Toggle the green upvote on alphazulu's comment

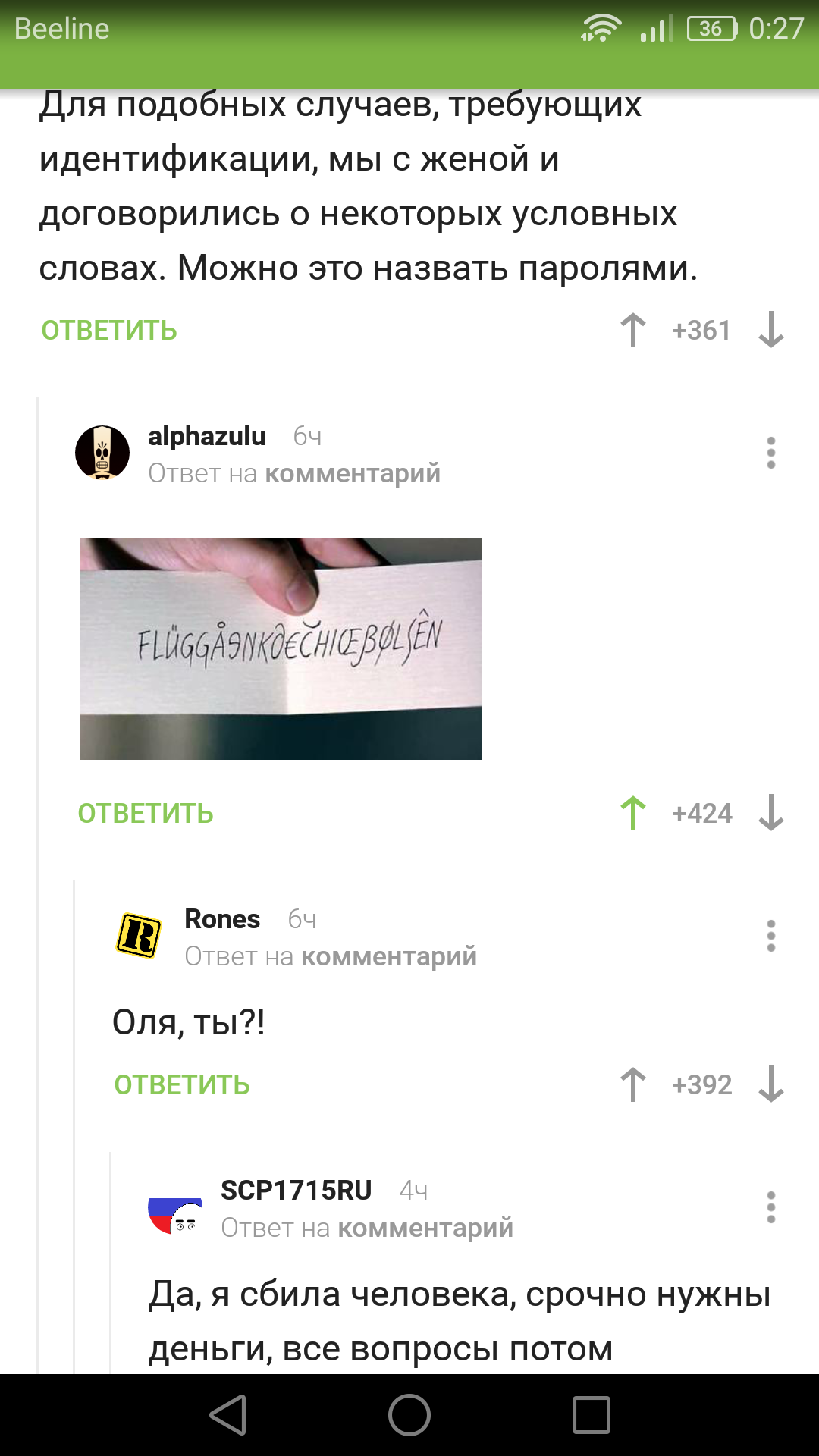click(633, 813)
